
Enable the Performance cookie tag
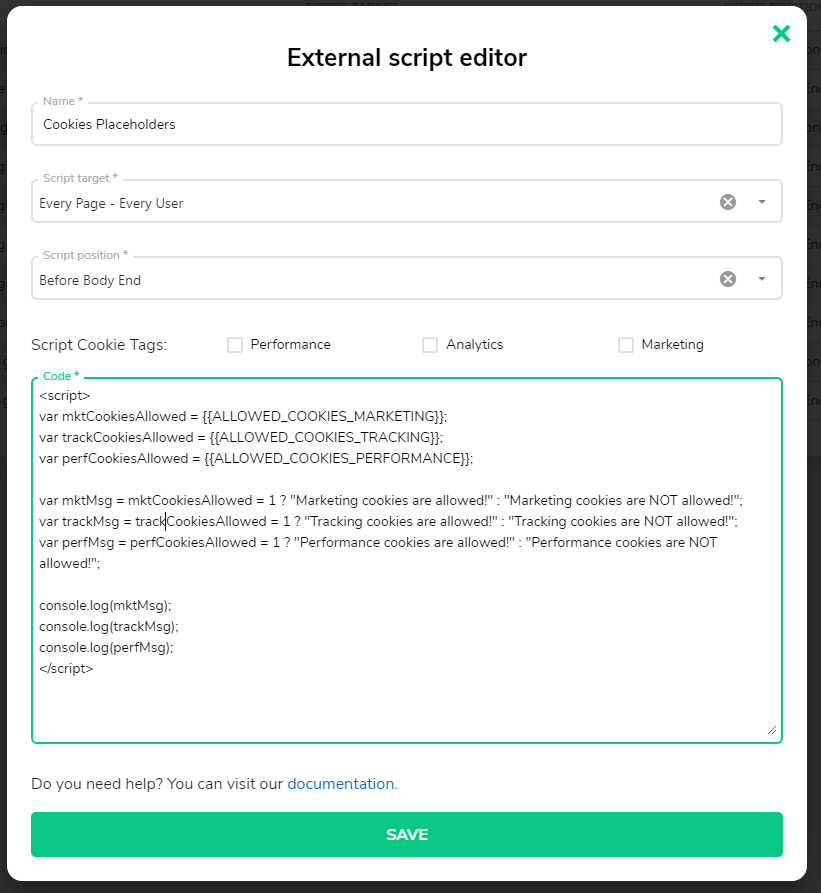tap(234, 344)
